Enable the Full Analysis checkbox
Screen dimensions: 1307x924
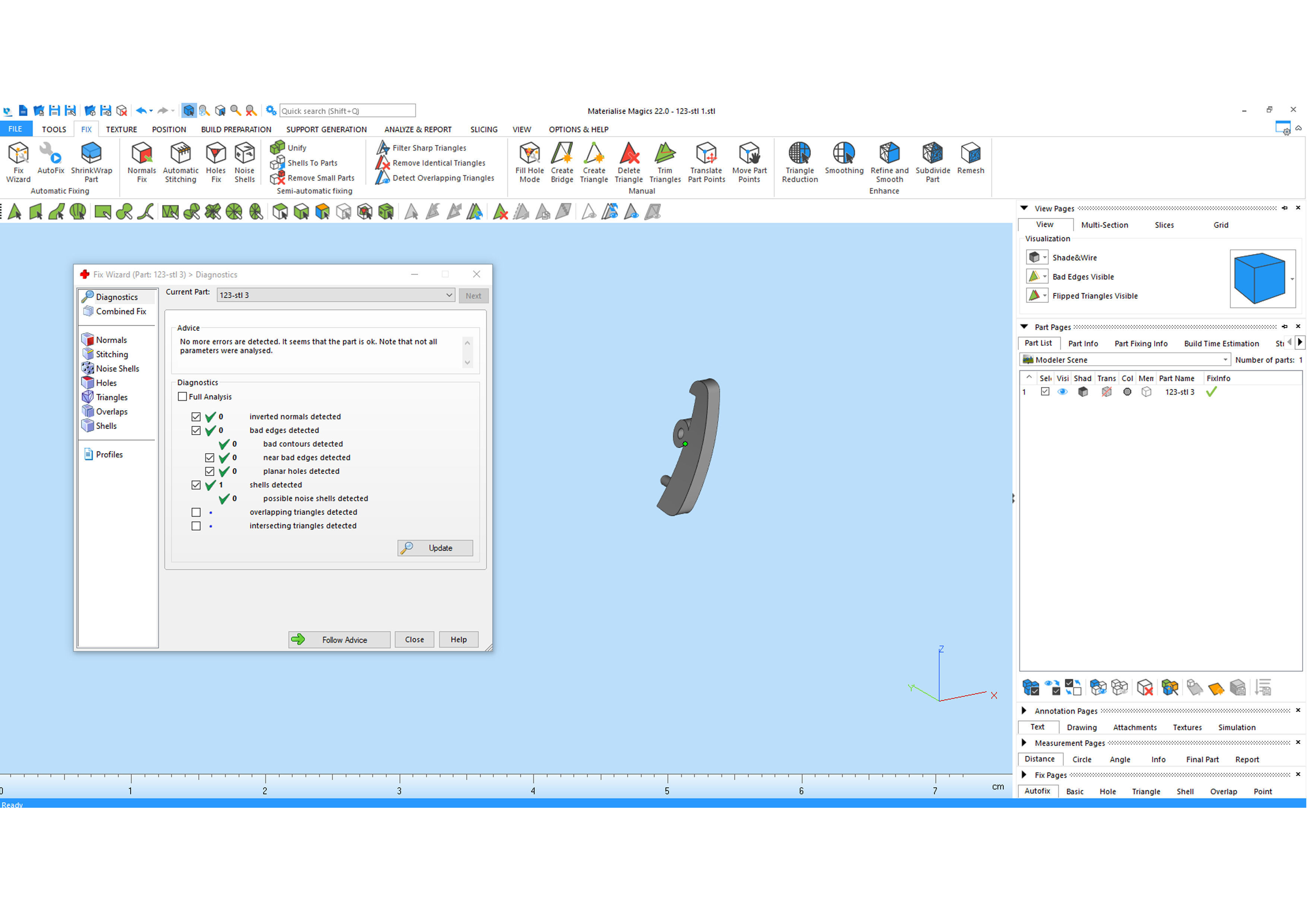(183, 397)
